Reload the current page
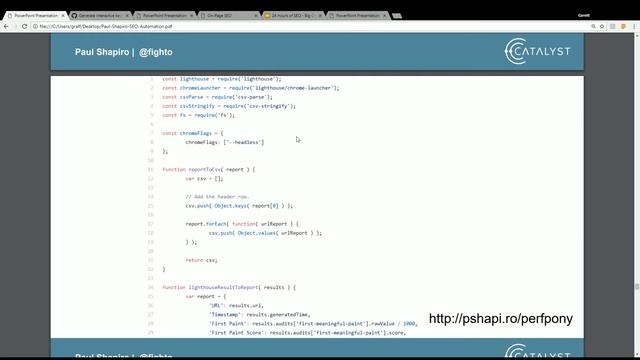 click(x=24, y=26)
